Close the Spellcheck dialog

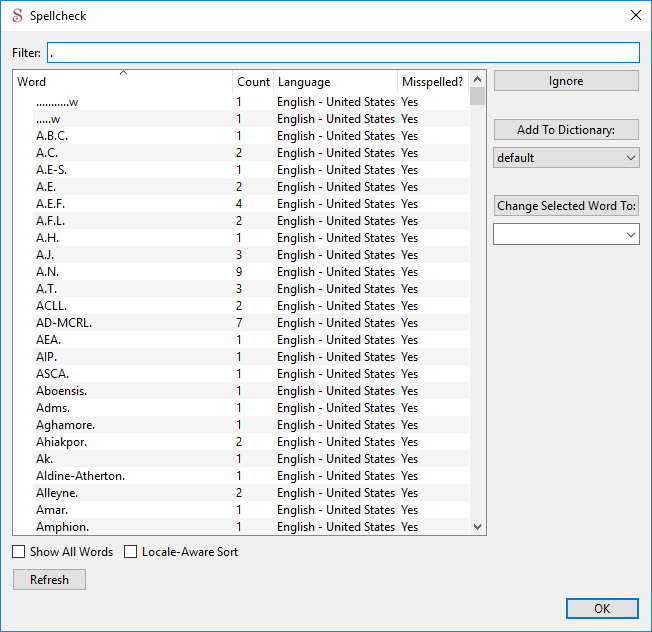[x=635, y=15]
